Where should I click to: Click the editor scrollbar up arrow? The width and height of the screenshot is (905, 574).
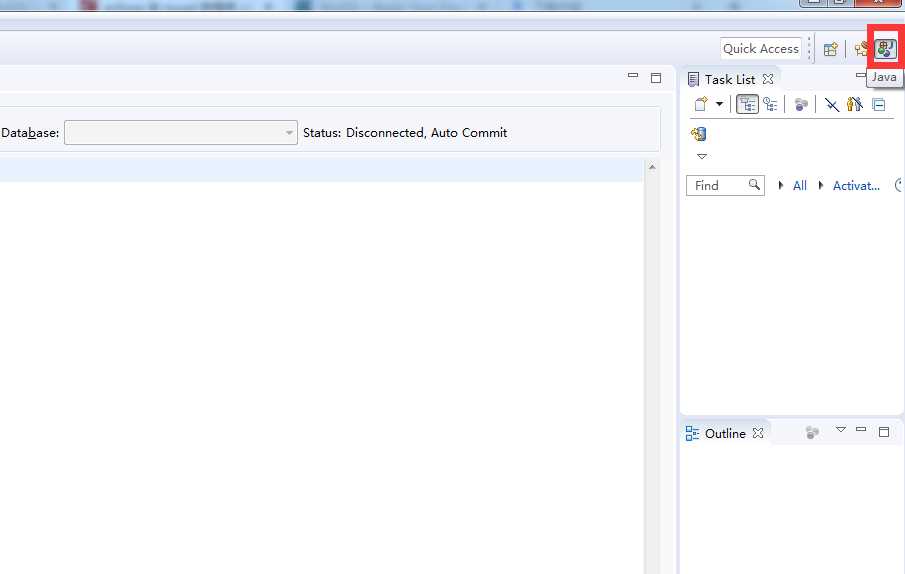(x=652, y=167)
